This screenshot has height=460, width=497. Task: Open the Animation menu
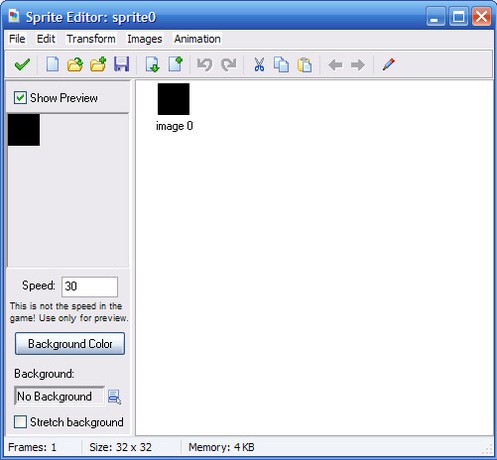[197, 39]
